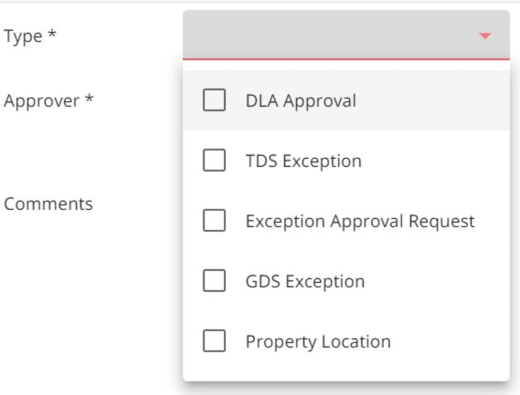Click highlighted row right of DLA Approval text
The height and width of the screenshot is (395, 520).
pos(433,100)
